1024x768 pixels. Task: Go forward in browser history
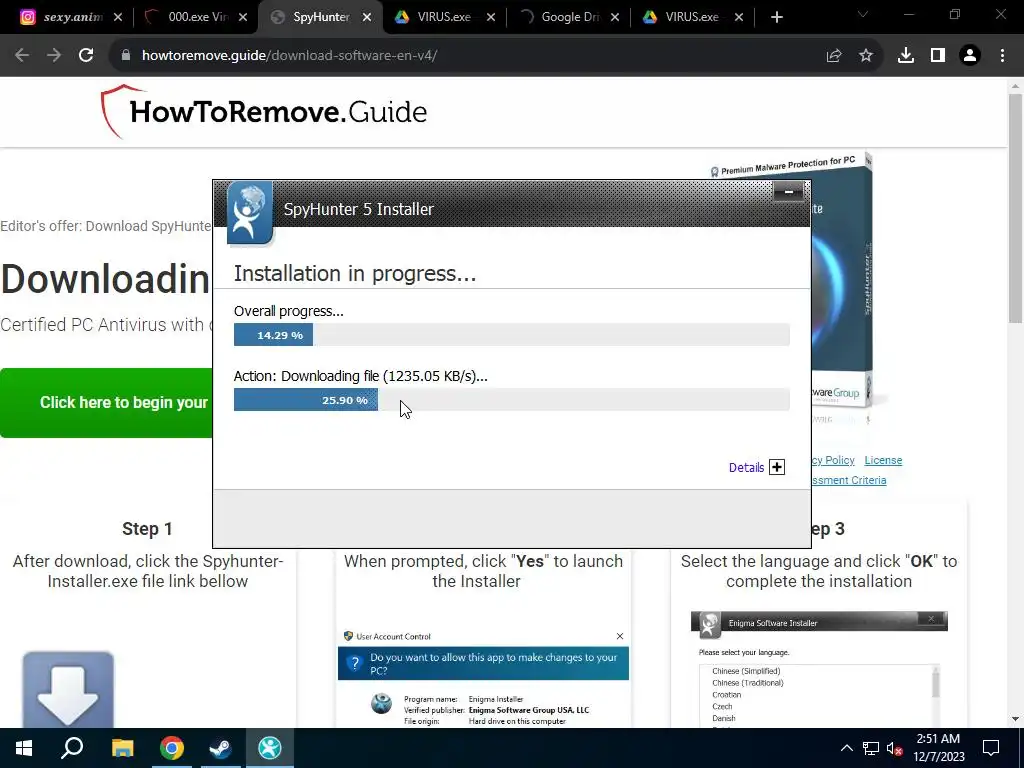pos(54,56)
